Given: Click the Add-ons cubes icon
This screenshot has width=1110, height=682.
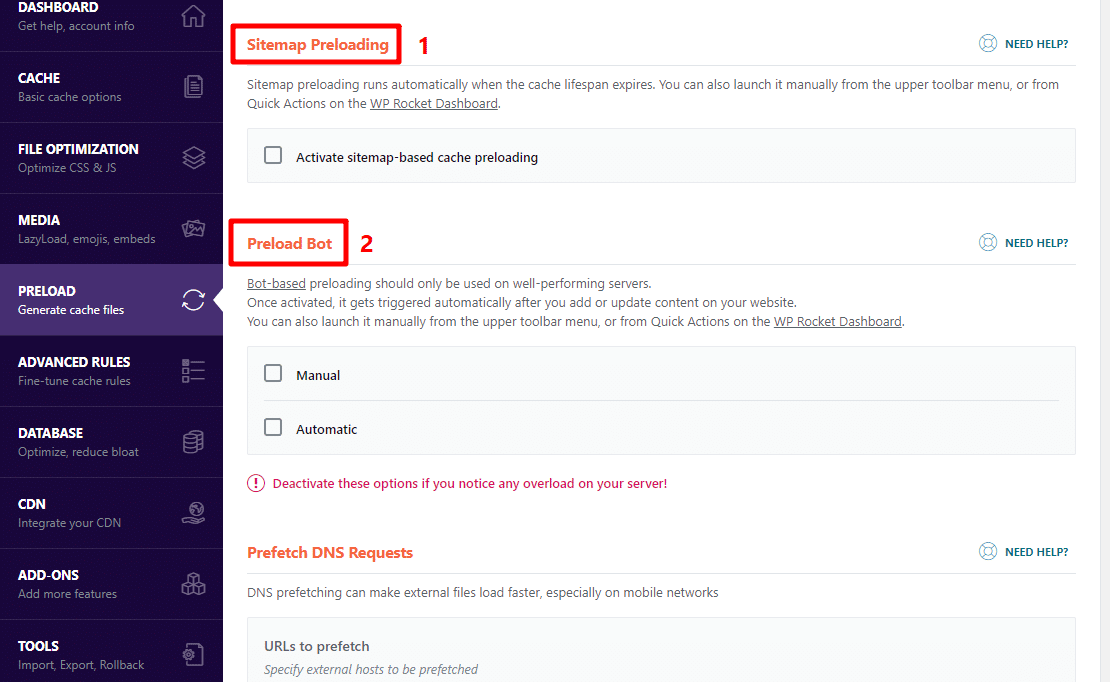Looking at the screenshot, I should (x=193, y=584).
